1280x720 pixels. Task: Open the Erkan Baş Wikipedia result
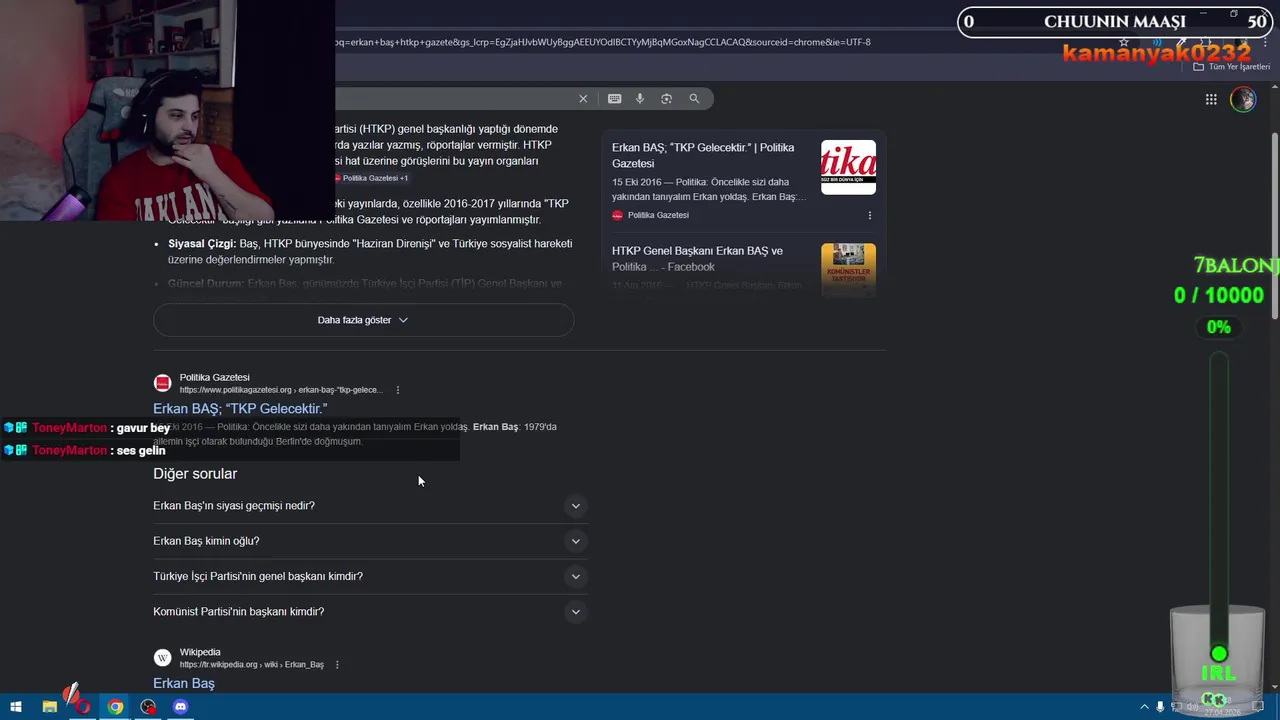click(184, 683)
